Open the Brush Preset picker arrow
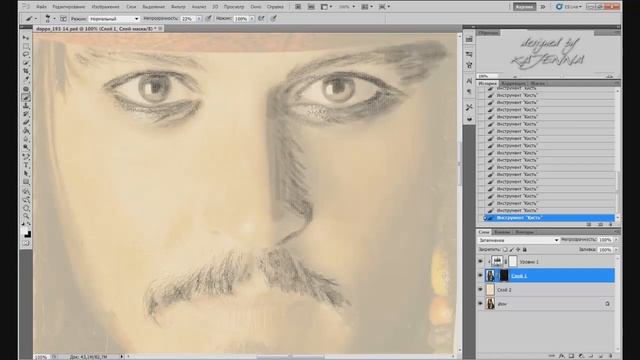 click(x=54, y=19)
